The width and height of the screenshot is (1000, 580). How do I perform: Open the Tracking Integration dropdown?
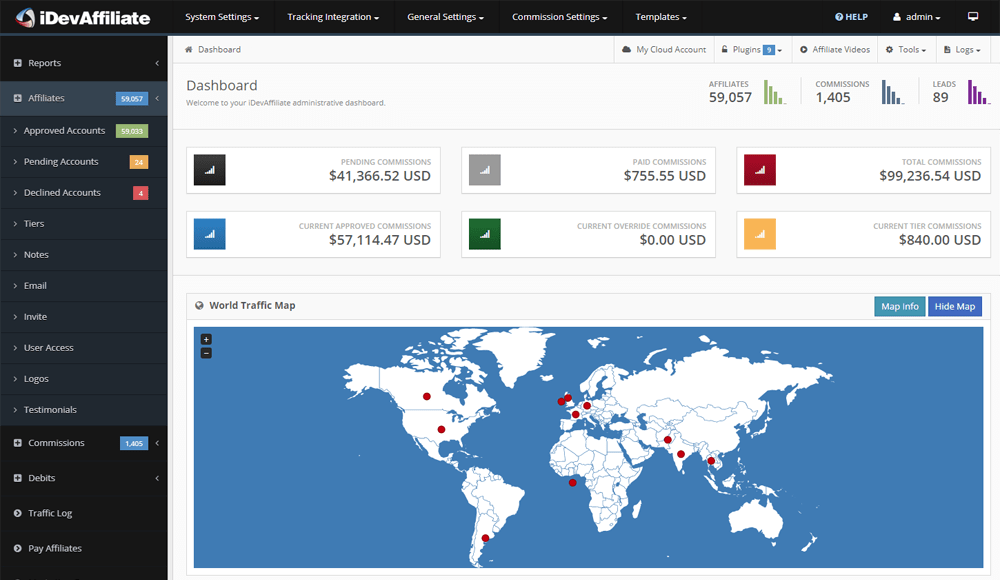pos(331,16)
